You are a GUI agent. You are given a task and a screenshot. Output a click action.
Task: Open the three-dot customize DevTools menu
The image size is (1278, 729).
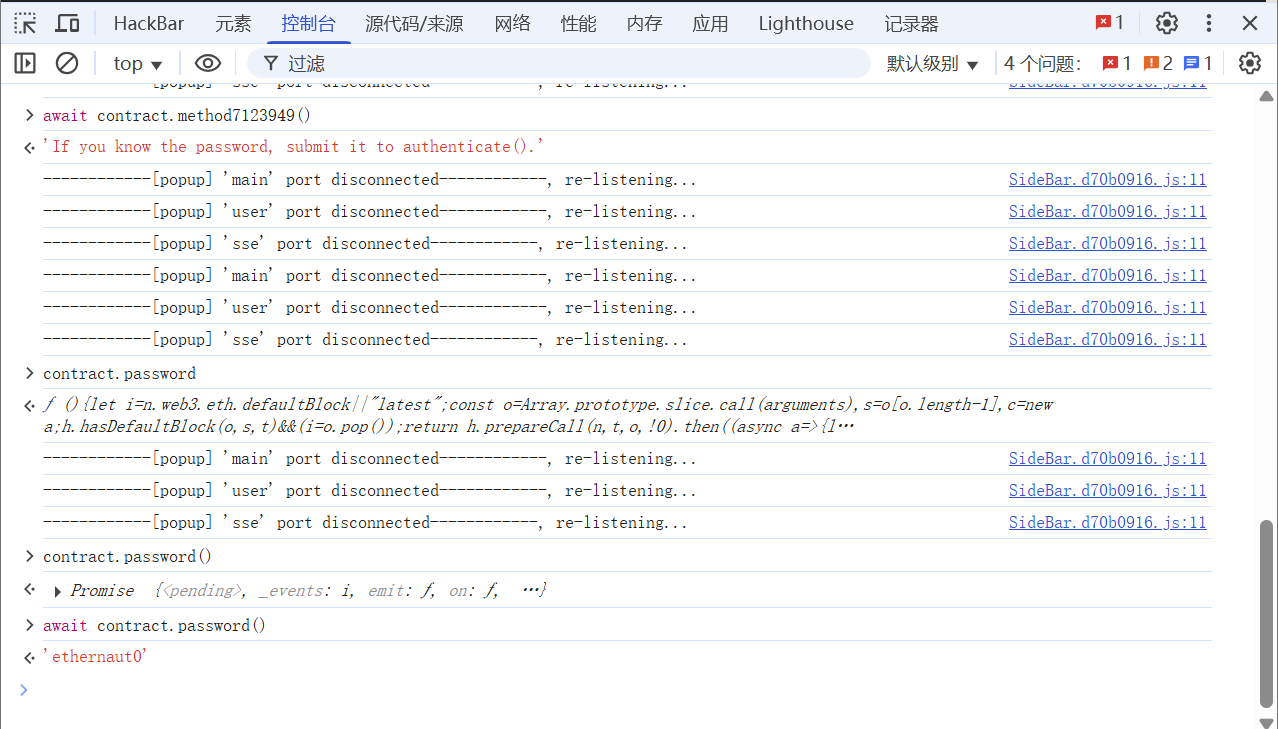pyautogui.click(x=1209, y=23)
